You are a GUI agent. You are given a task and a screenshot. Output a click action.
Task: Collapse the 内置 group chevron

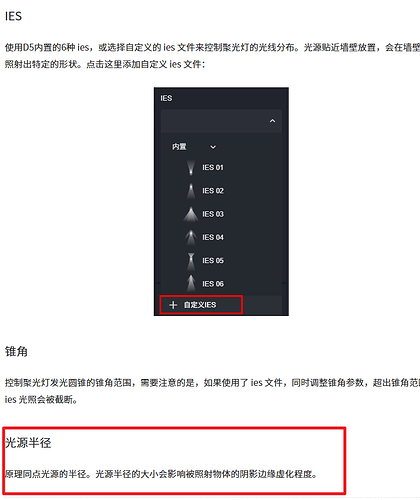[213, 147]
